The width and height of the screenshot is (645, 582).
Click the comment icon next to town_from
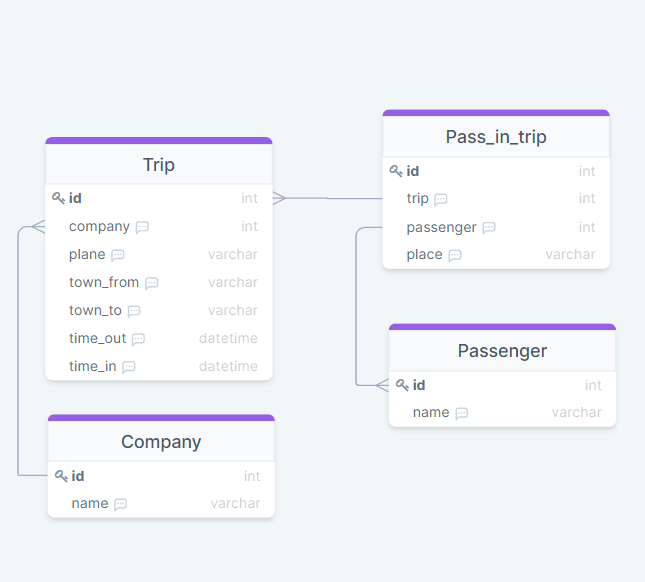coord(152,283)
